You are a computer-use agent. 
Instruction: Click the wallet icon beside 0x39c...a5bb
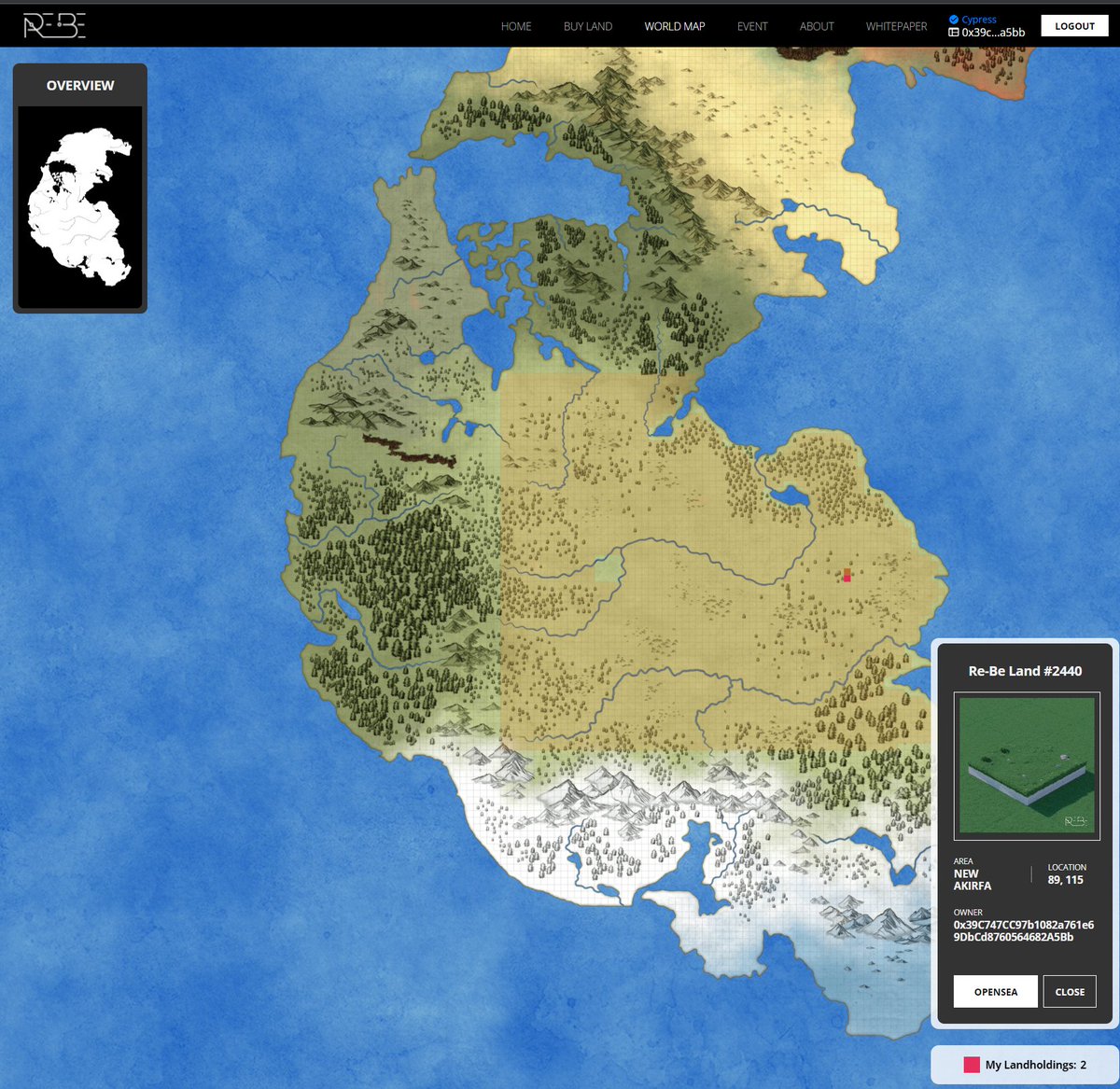(x=953, y=32)
